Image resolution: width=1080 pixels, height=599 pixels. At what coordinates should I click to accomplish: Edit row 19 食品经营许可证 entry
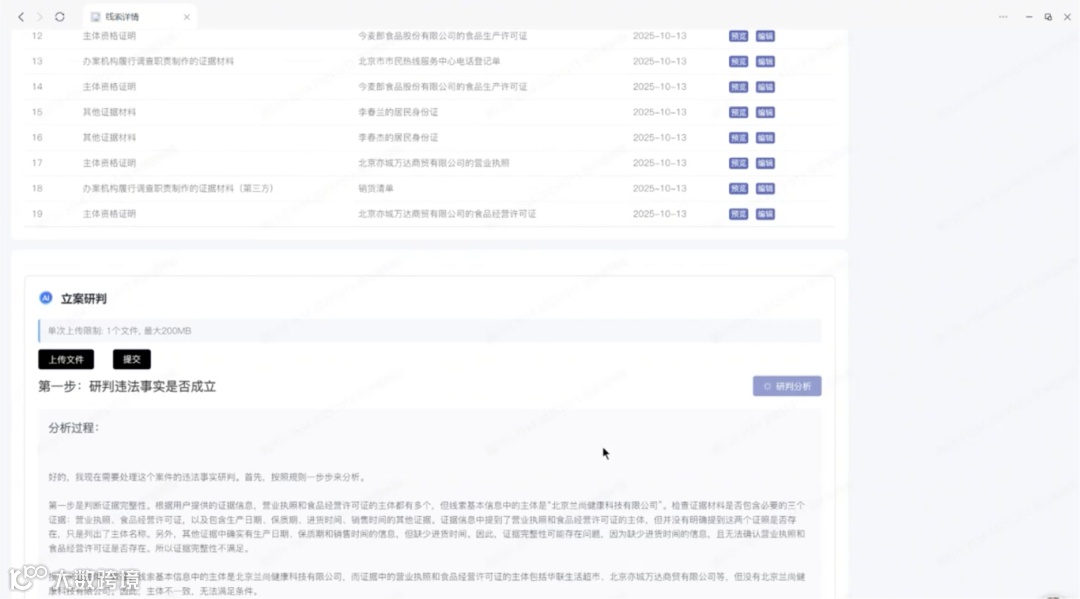[x=764, y=213]
